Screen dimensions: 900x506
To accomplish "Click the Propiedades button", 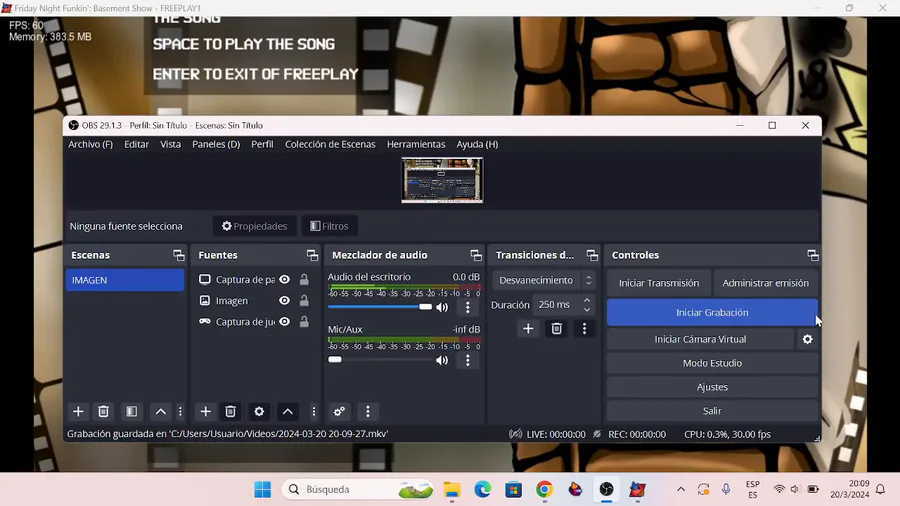I will click(x=254, y=226).
